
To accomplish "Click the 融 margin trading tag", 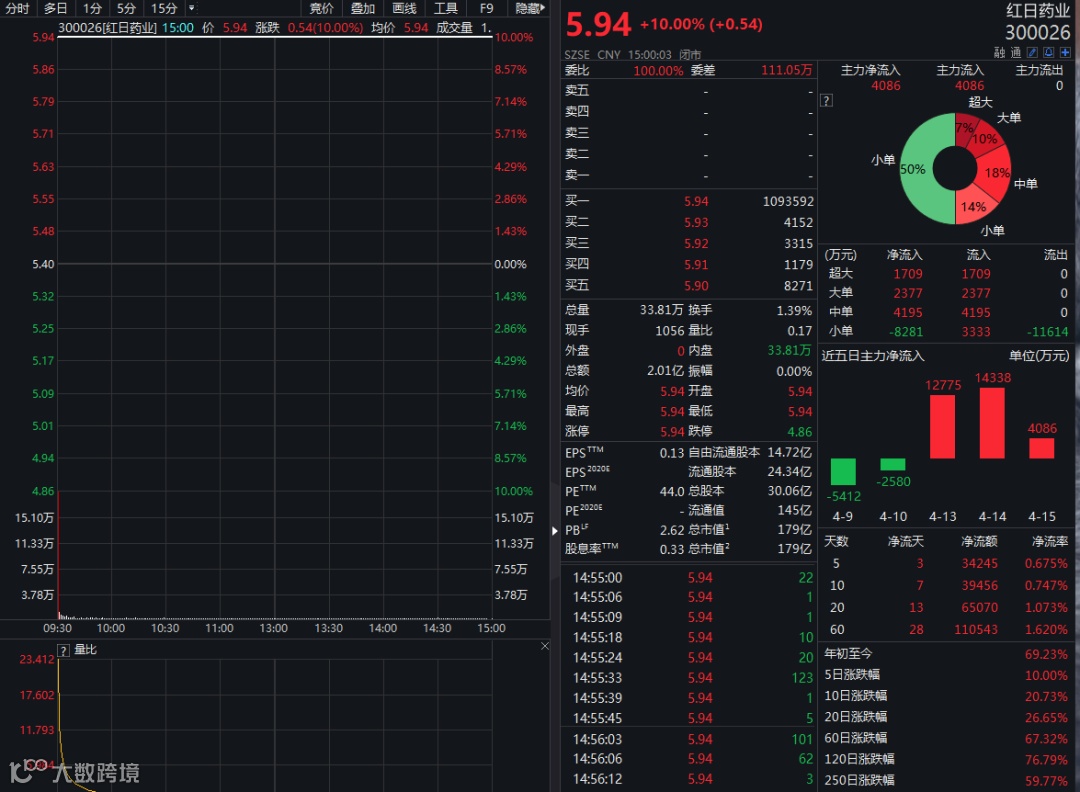I will (1000, 52).
